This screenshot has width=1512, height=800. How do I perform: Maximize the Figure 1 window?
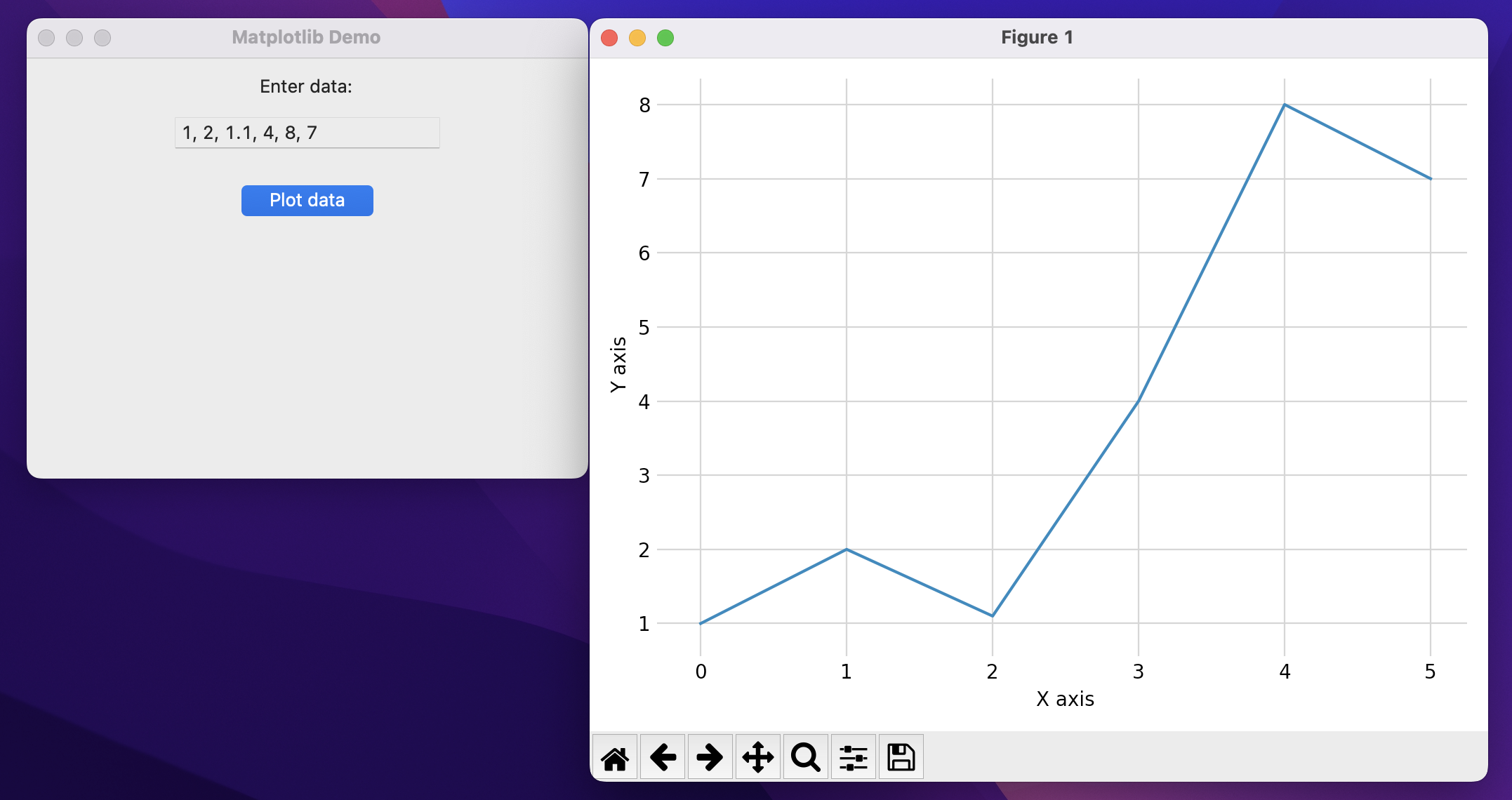click(x=665, y=38)
